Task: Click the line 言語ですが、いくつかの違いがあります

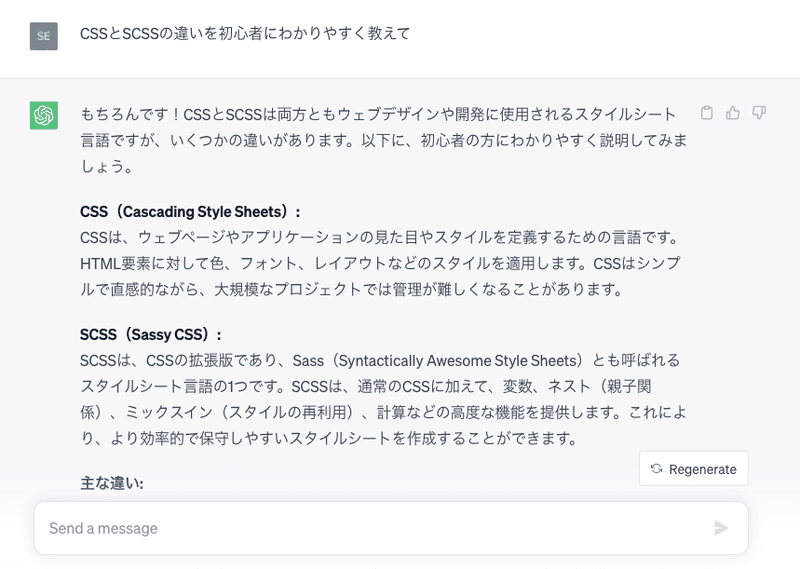Action: [x=384, y=140]
